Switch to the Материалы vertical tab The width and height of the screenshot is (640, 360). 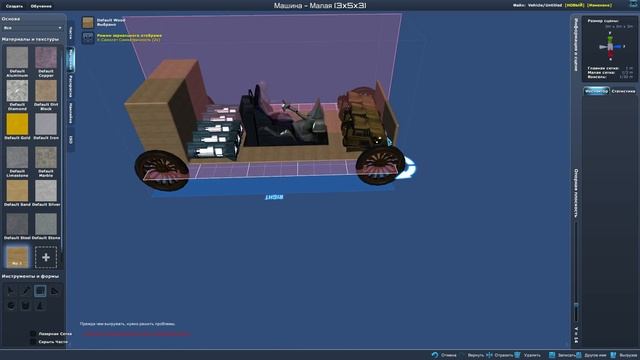[x=71, y=59]
